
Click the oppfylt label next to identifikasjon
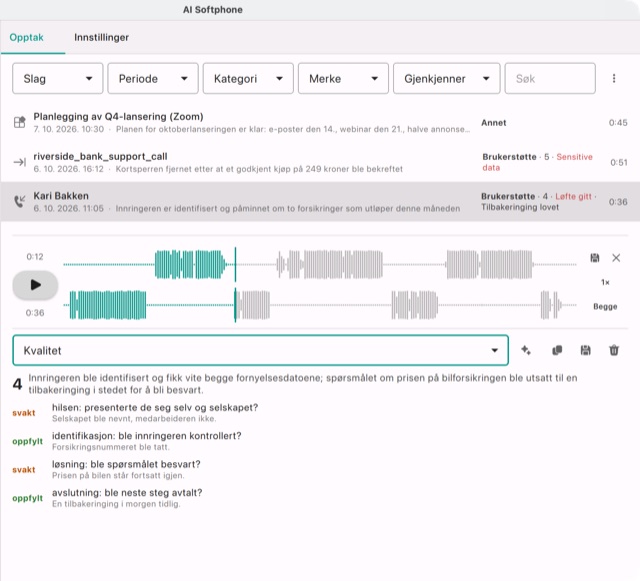(27, 441)
